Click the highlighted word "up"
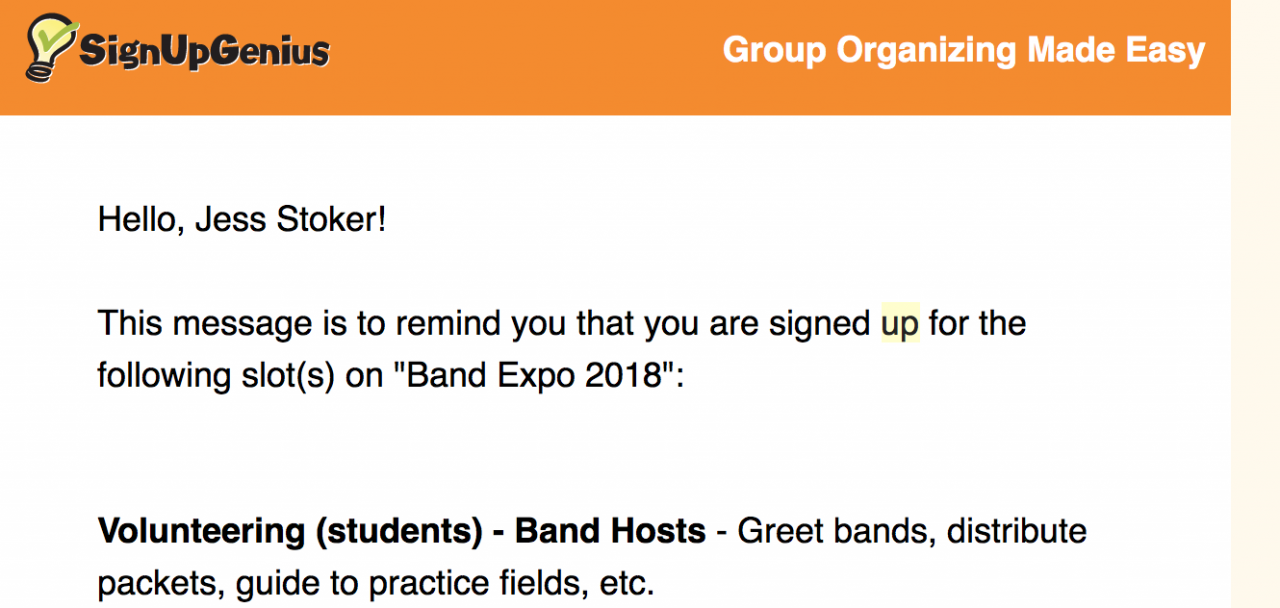 click(x=900, y=324)
